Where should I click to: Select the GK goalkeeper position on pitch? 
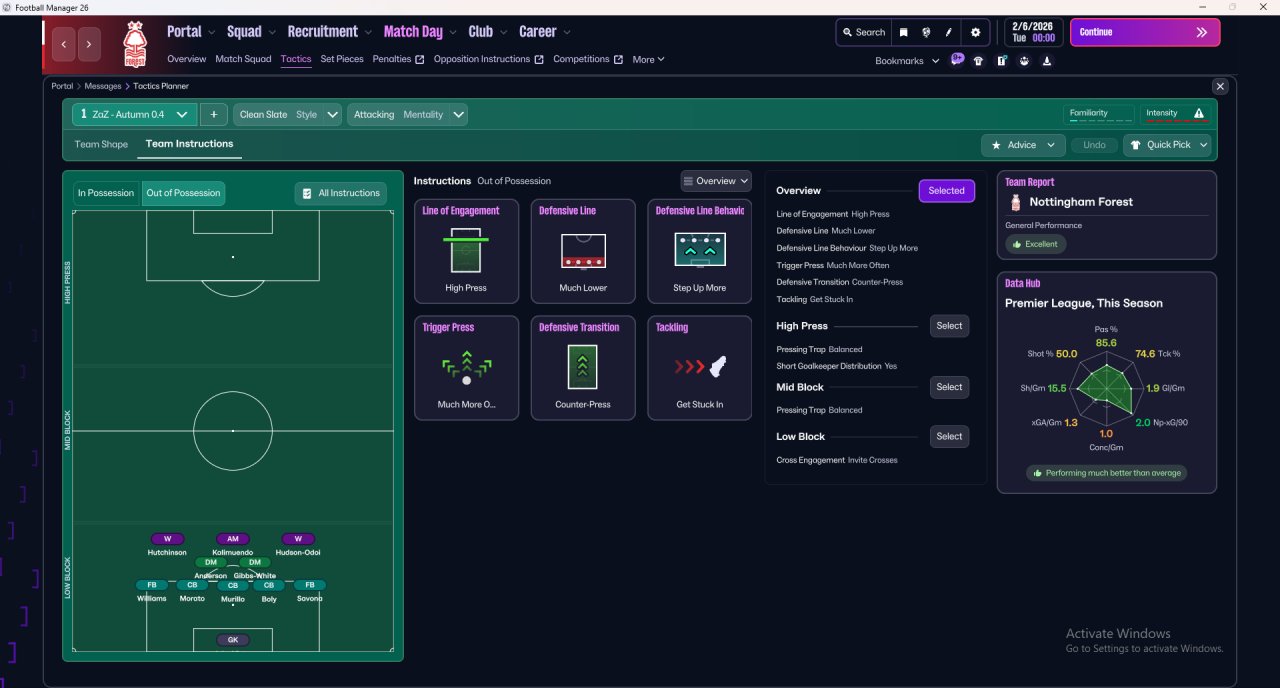(233, 640)
